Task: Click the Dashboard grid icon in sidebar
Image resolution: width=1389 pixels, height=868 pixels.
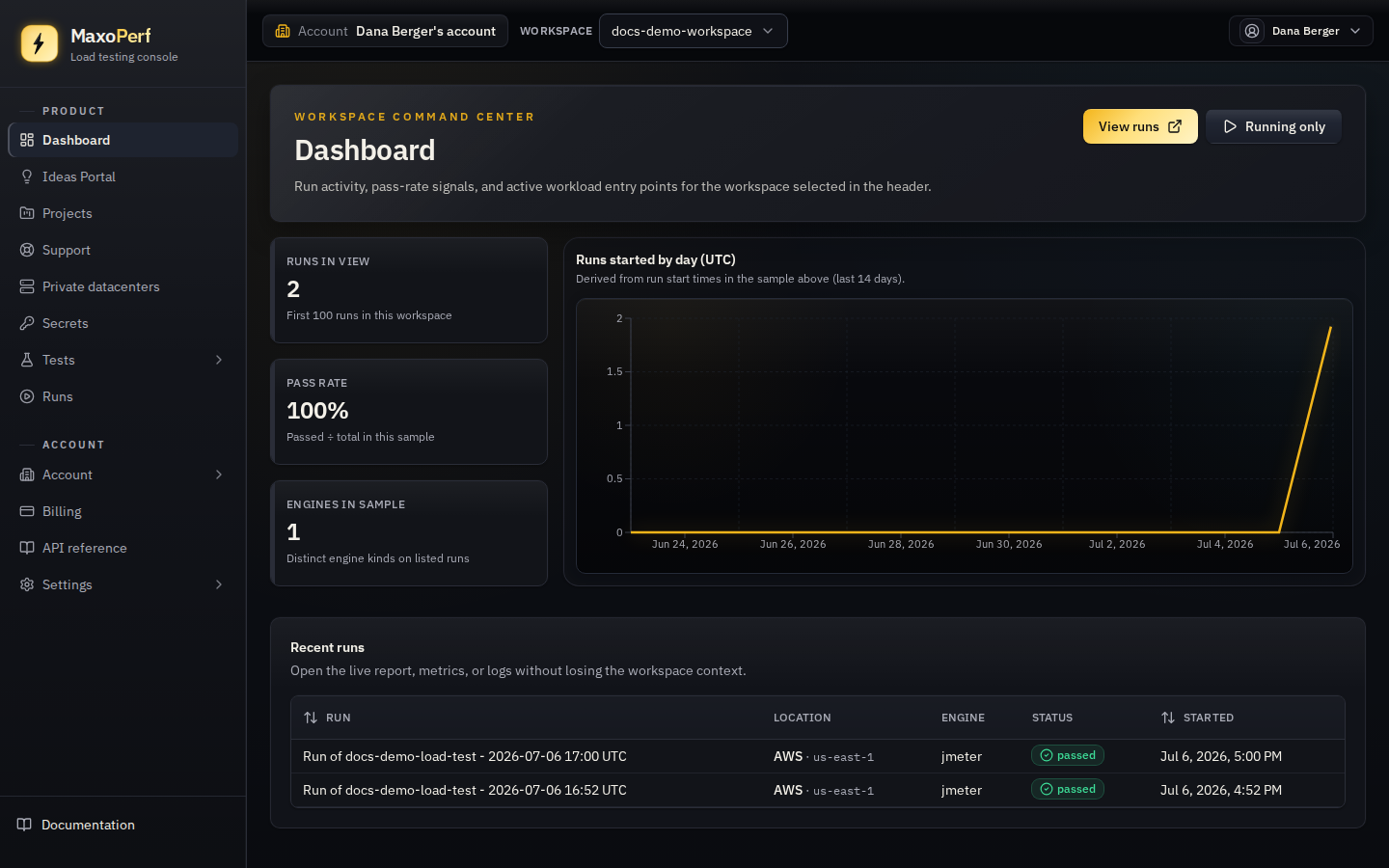Action: point(27,140)
